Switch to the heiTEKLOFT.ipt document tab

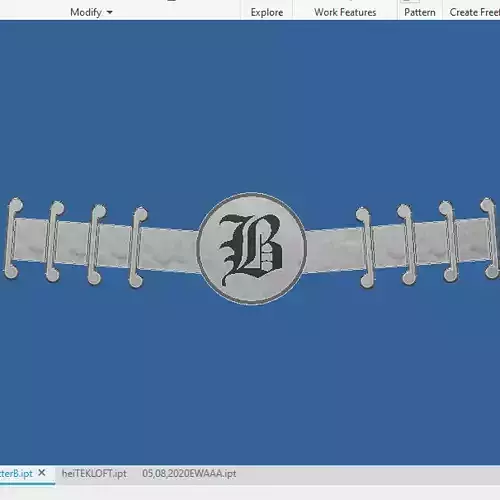(94, 473)
